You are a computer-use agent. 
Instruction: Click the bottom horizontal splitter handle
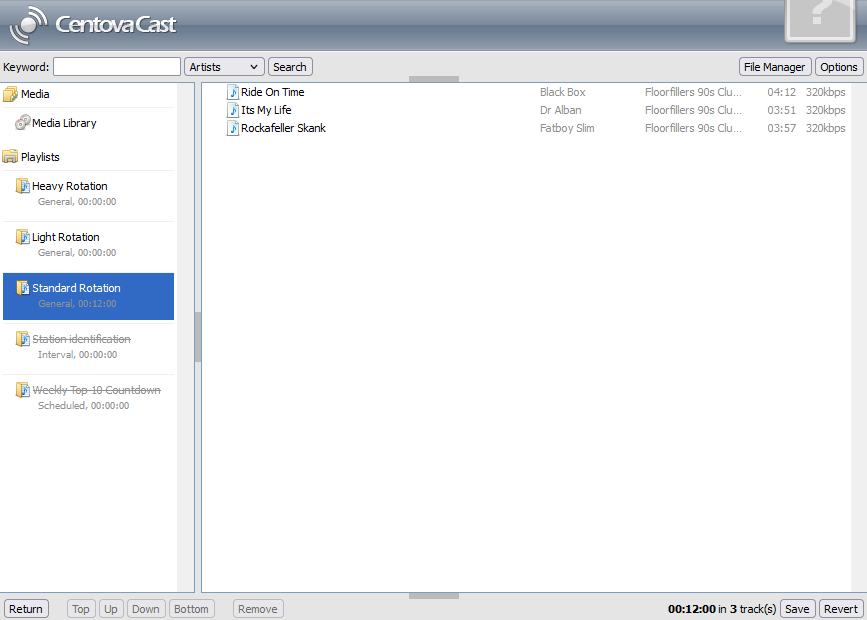434,596
